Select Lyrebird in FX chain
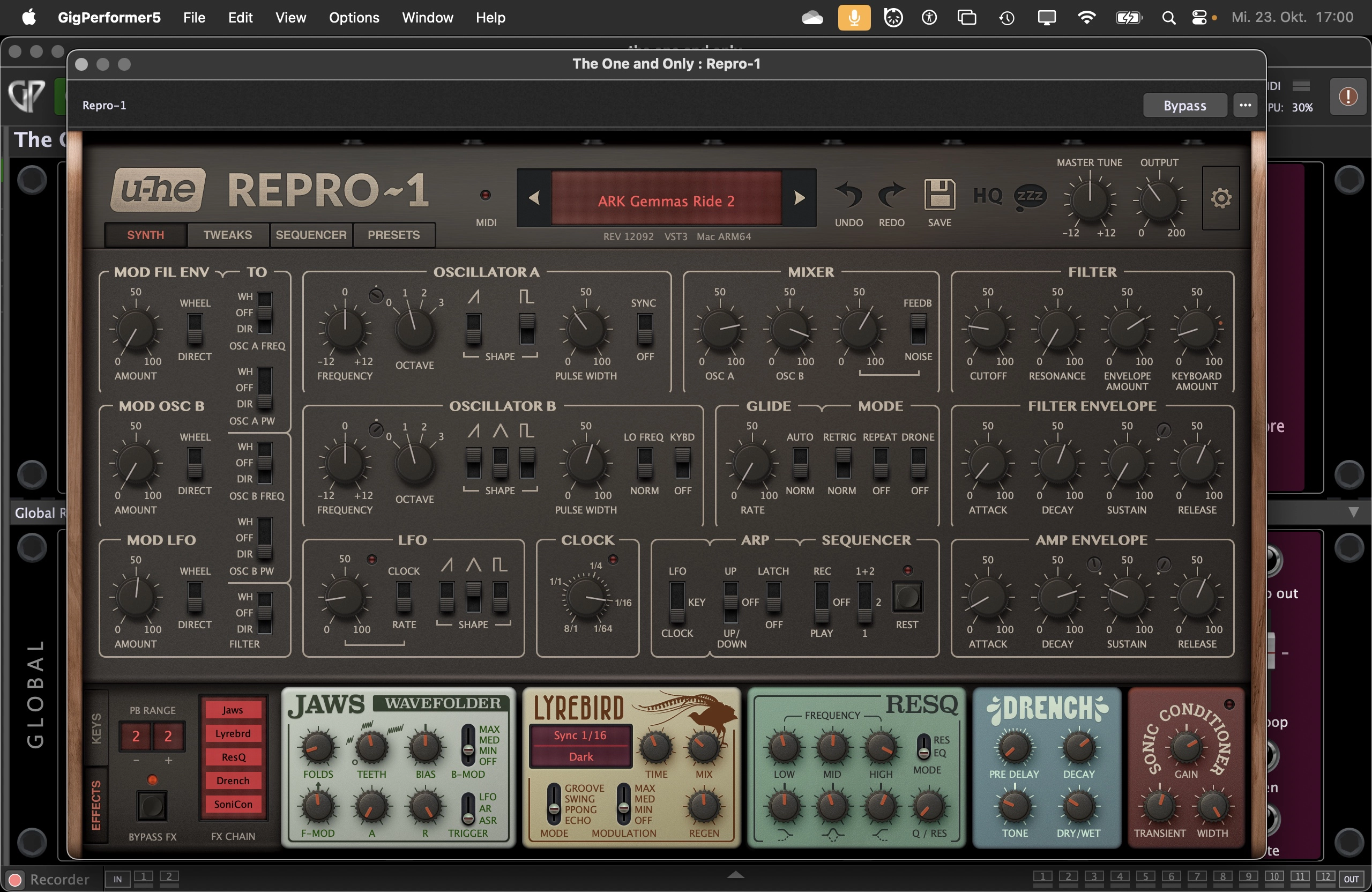1372x892 pixels. point(233,733)
